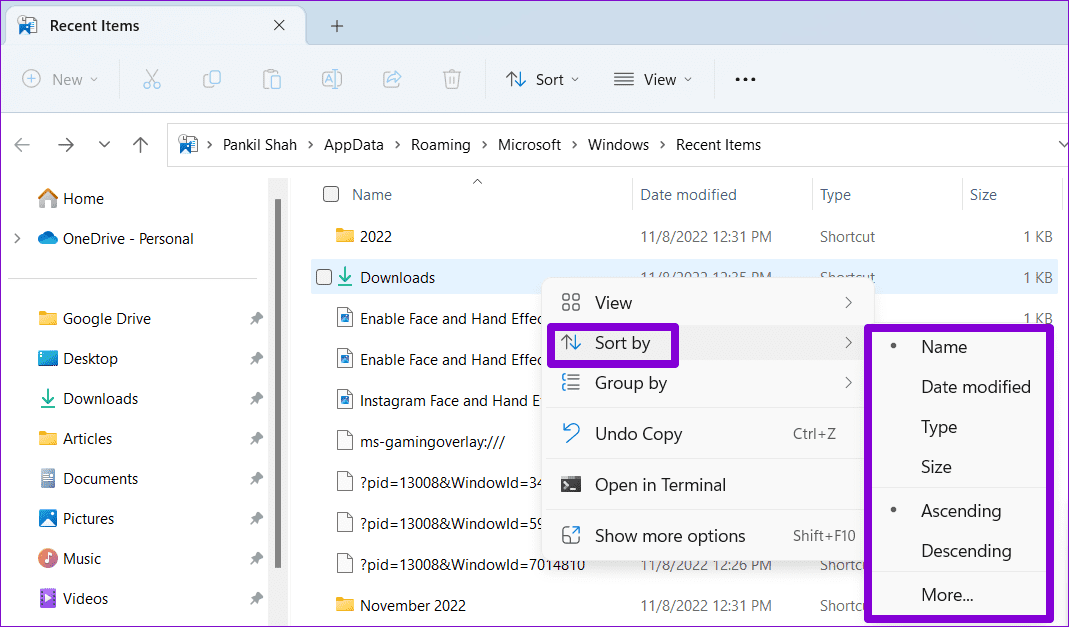1069x627 pixels.
Task: Click the pin icon next to Desktop
Action: [256, 358]
